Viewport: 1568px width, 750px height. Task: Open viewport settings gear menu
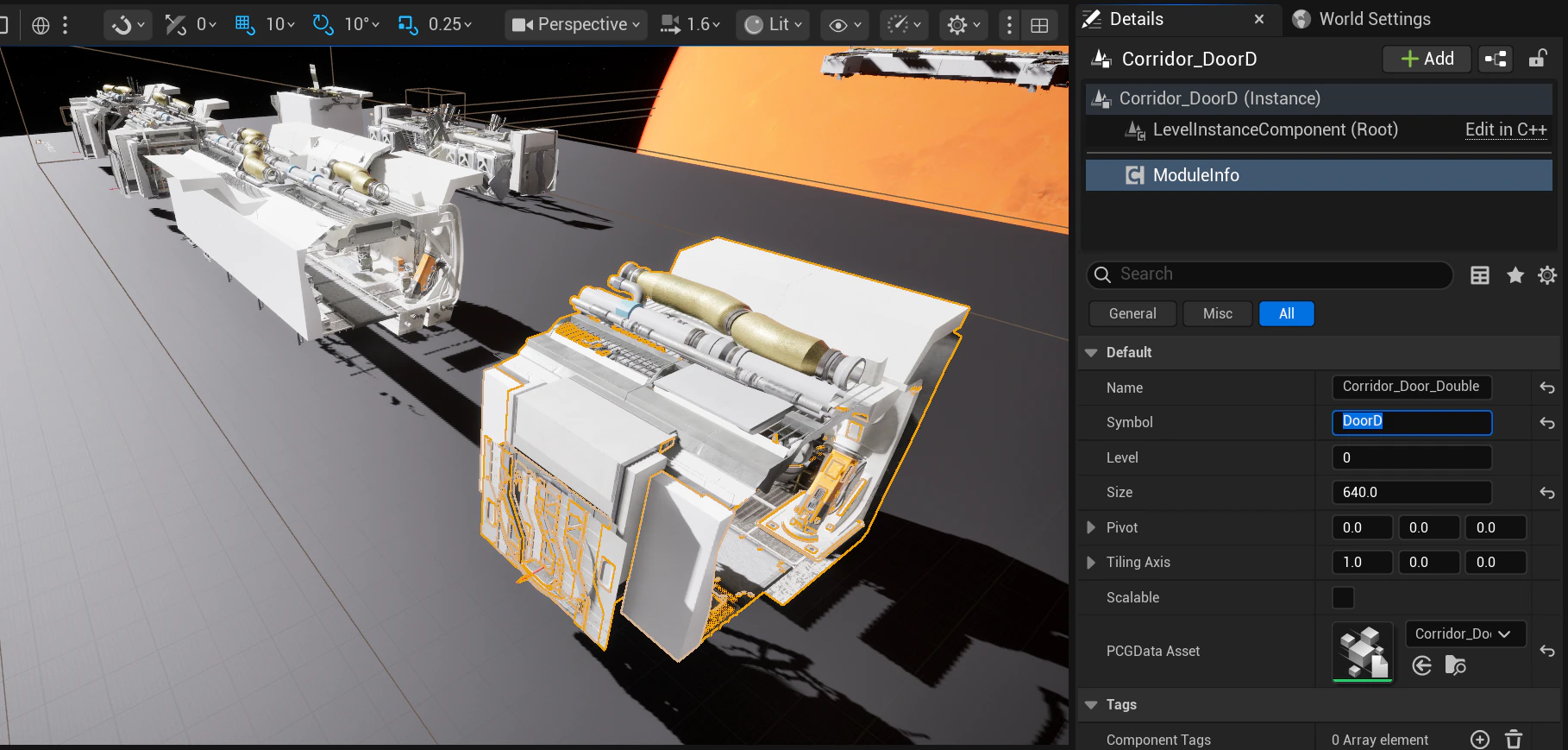[963, 25]
